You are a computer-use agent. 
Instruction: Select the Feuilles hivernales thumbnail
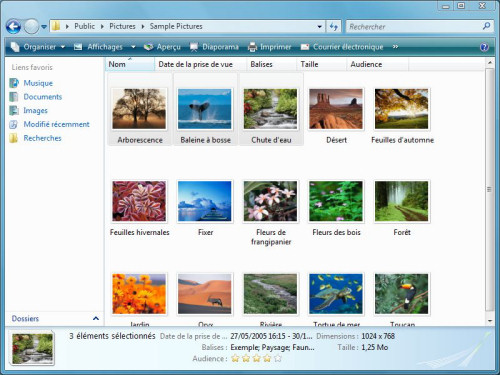139,201
